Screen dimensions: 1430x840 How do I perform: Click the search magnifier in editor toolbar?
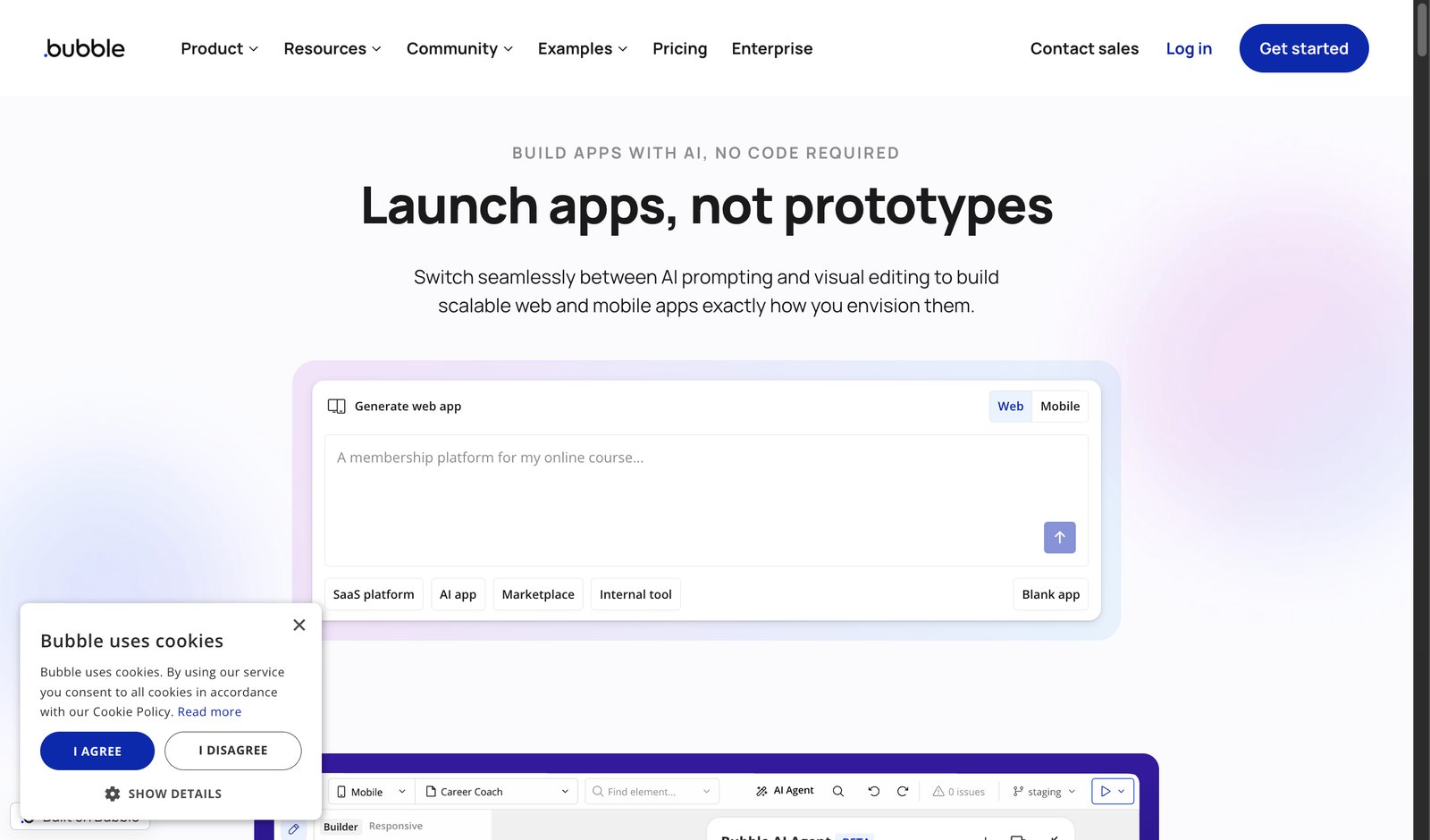point(838,791)
